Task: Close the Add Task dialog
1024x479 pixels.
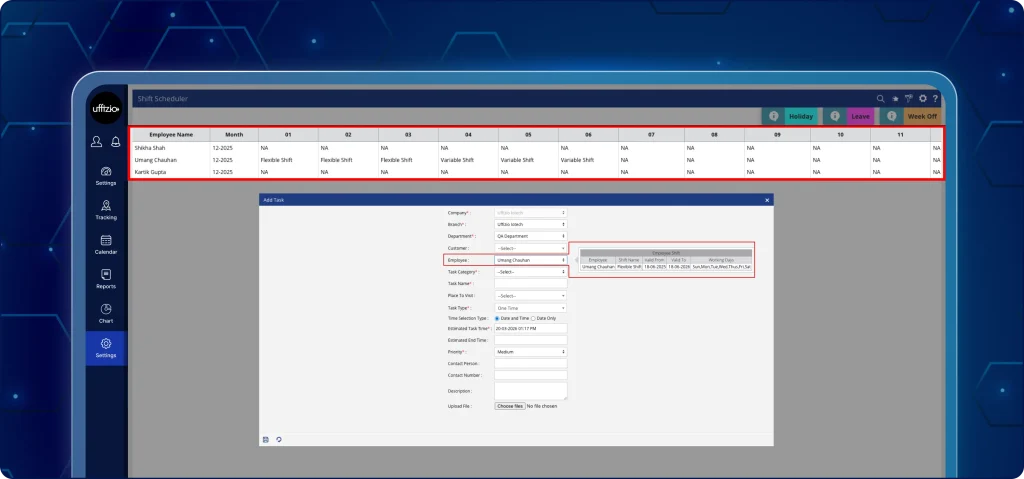Action: pos(767,200)
